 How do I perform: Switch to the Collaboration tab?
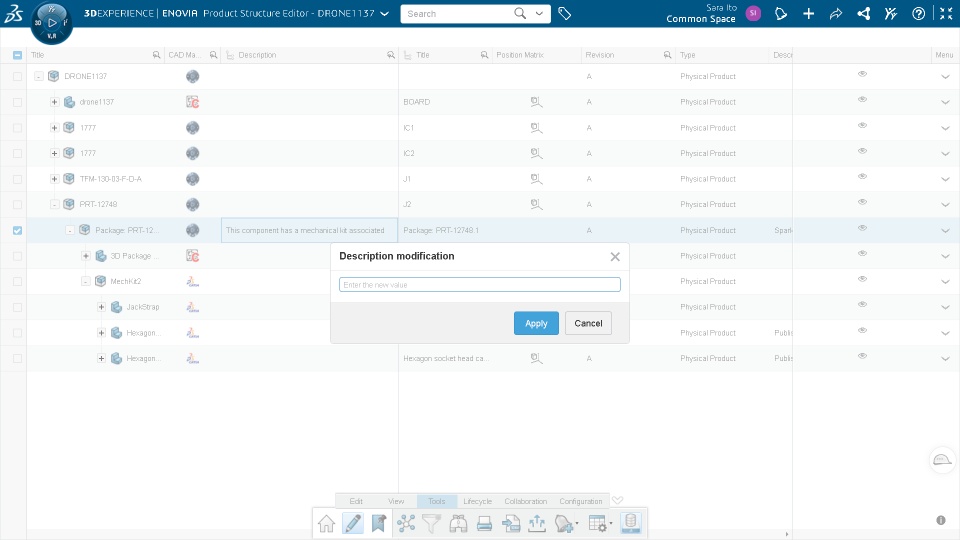coord(525,501)
